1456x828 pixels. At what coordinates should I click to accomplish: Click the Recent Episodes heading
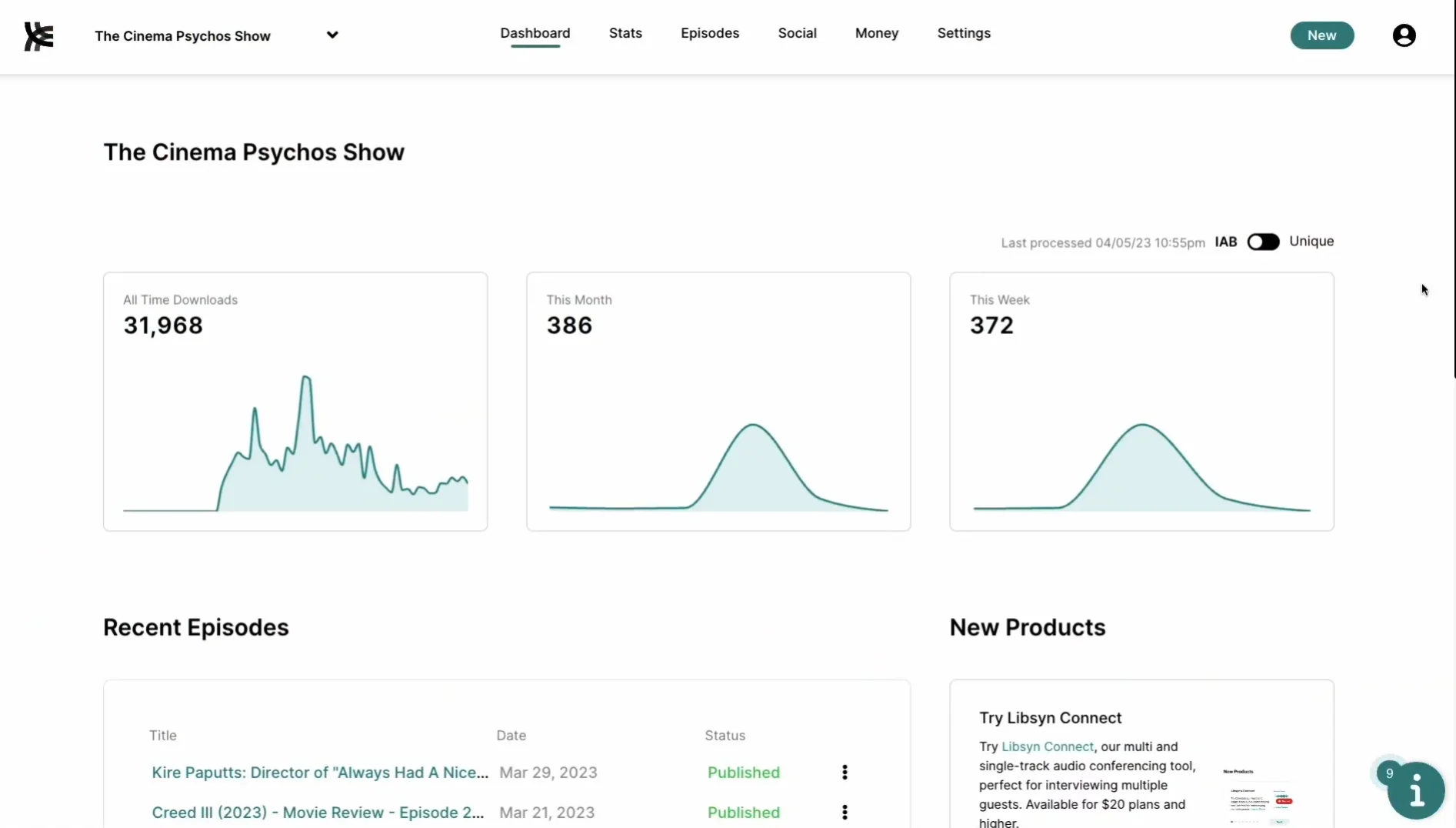(x=196, y=627)
